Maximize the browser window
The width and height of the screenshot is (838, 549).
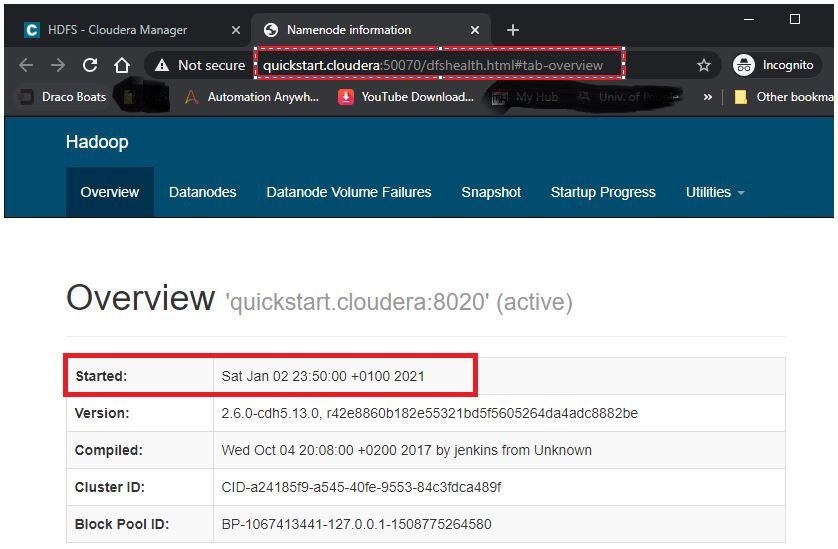point(795,19)
